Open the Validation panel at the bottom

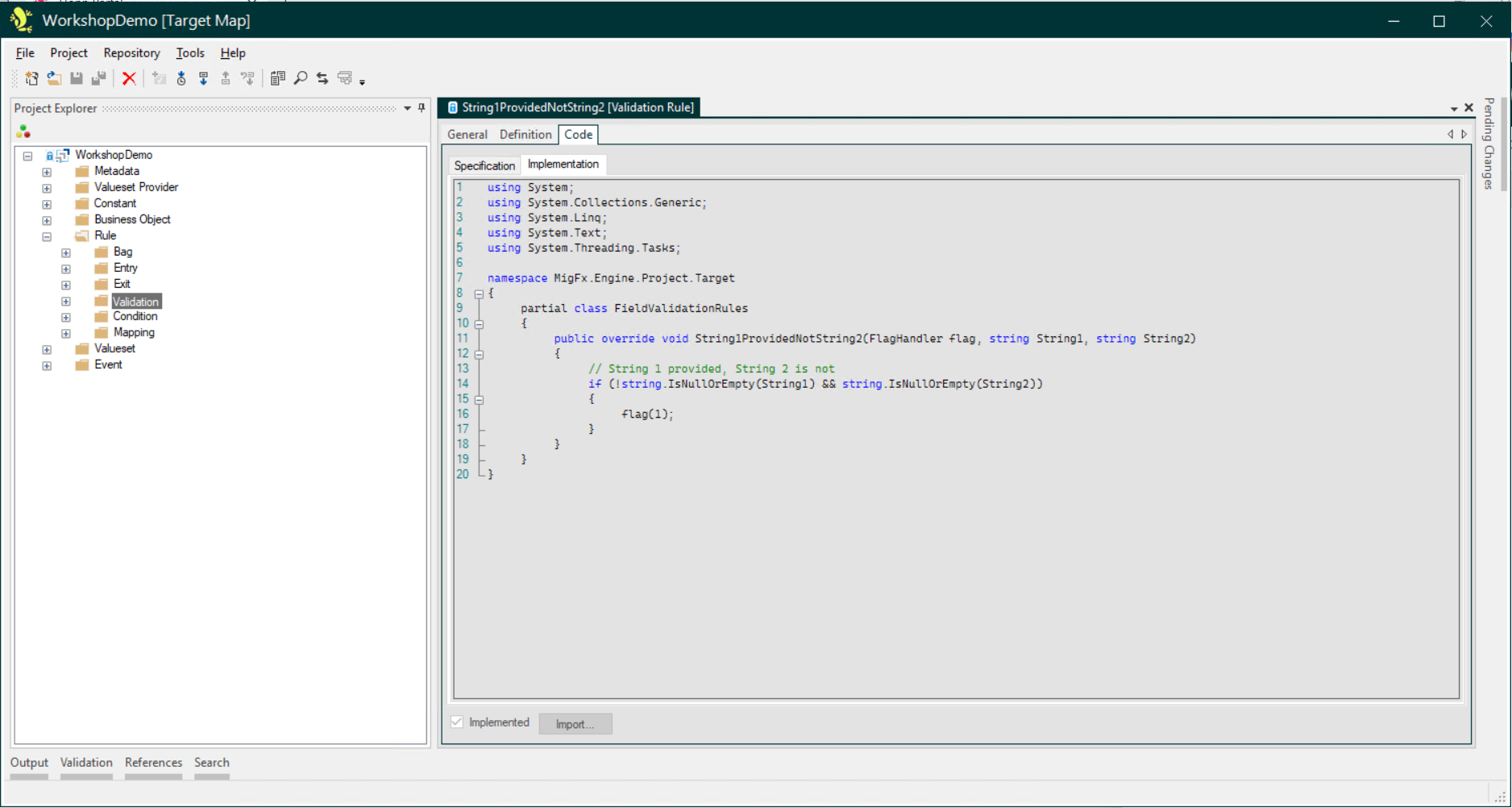tap(86, 762)
